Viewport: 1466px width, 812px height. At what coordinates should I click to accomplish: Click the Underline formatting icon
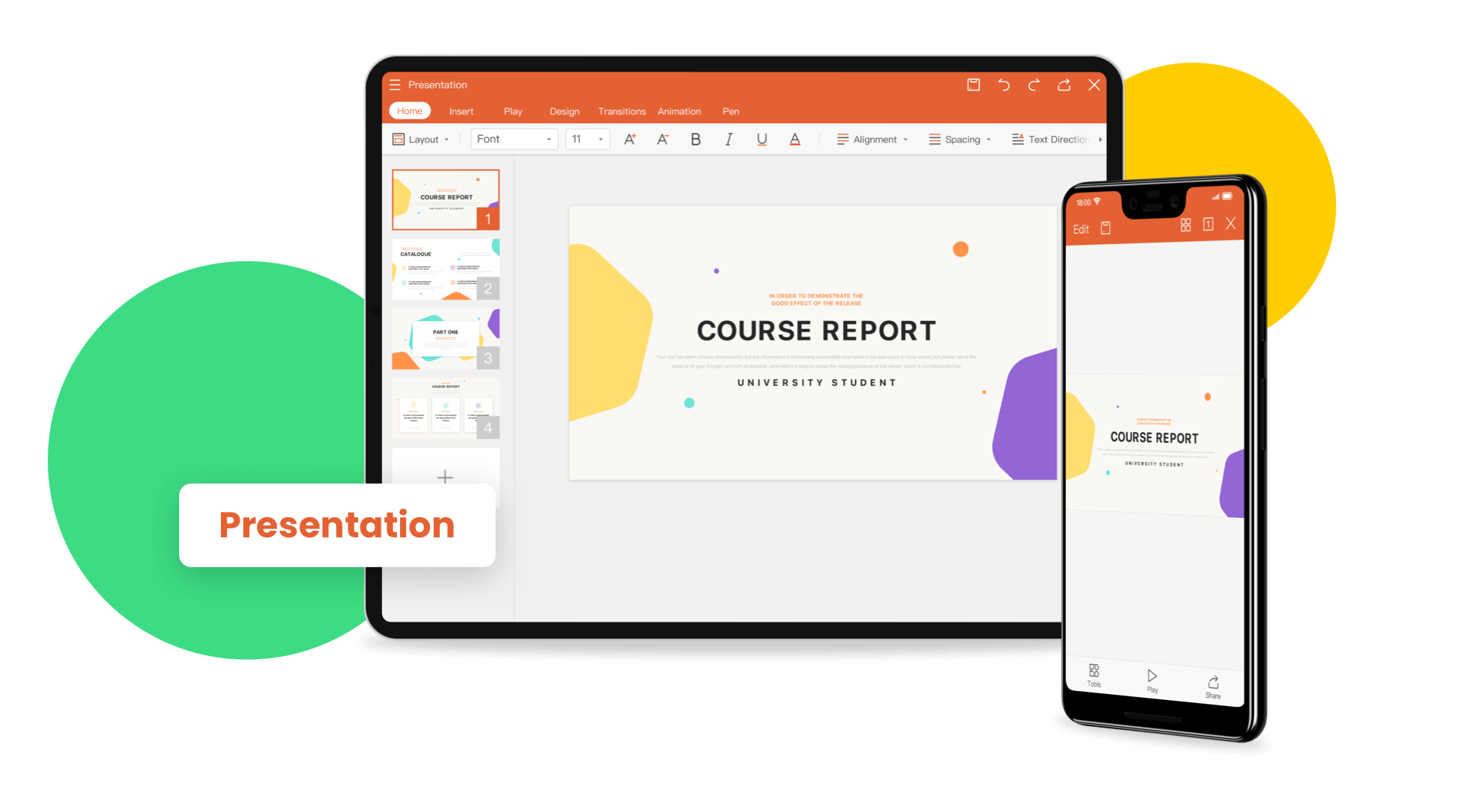click(x=761, y=139)
